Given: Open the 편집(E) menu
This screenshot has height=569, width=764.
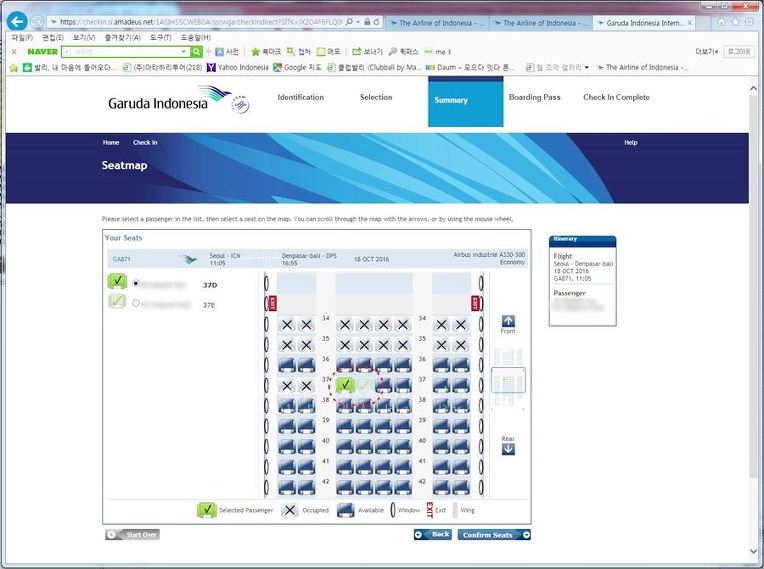Looking at the screenshot, I should pos(53,38).
